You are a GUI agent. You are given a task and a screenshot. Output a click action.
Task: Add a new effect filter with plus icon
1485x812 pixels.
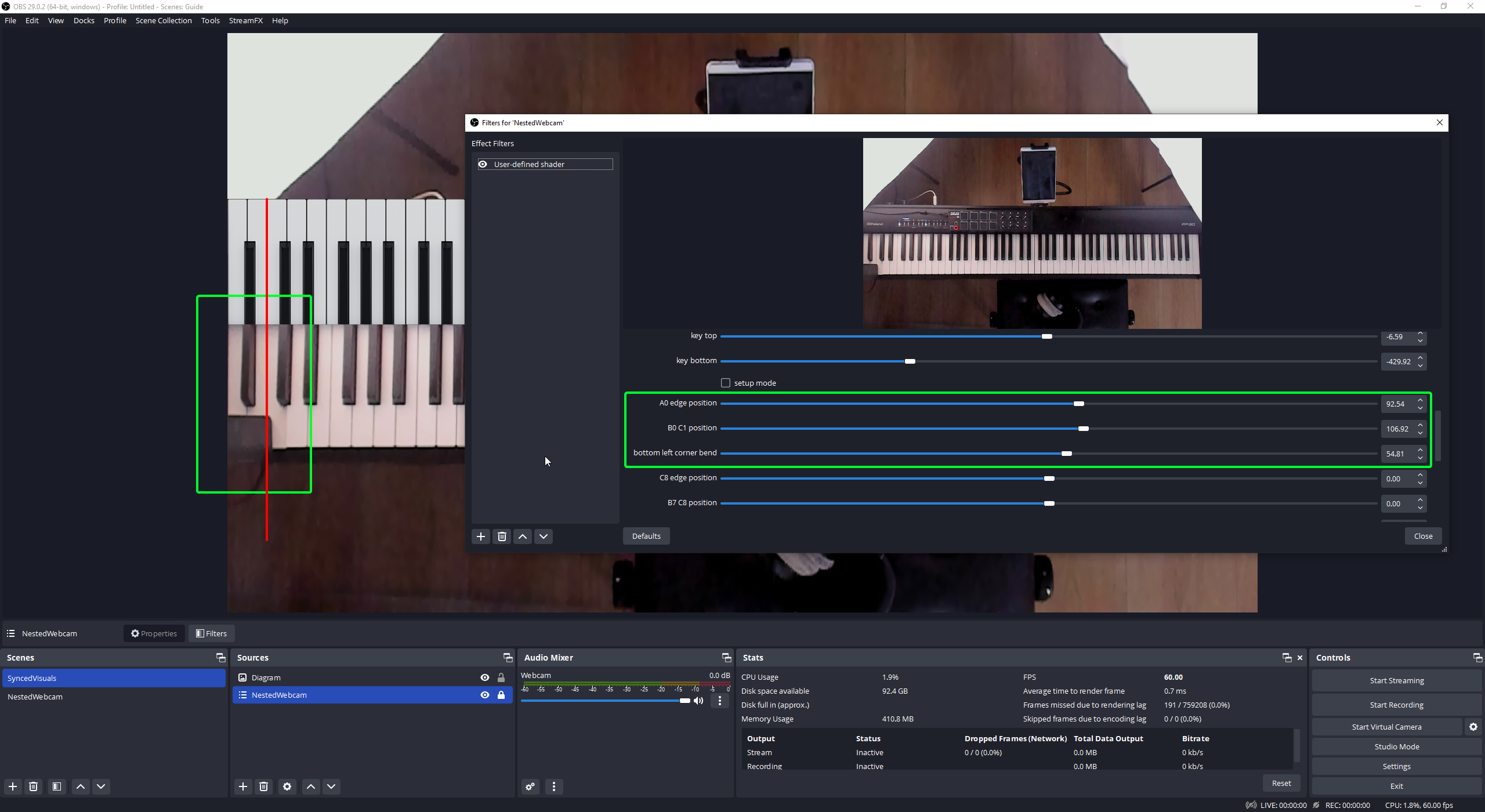(x=480, y=536)
